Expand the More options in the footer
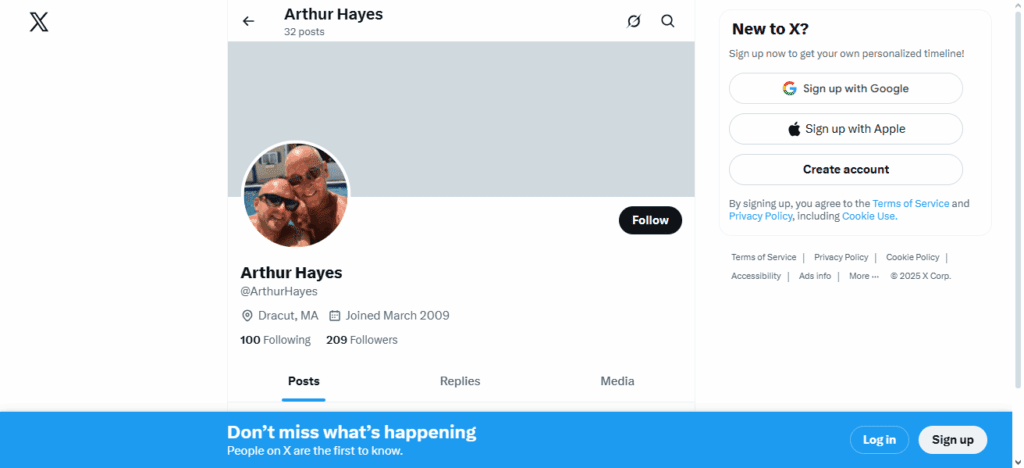 [x=863, y=276]
